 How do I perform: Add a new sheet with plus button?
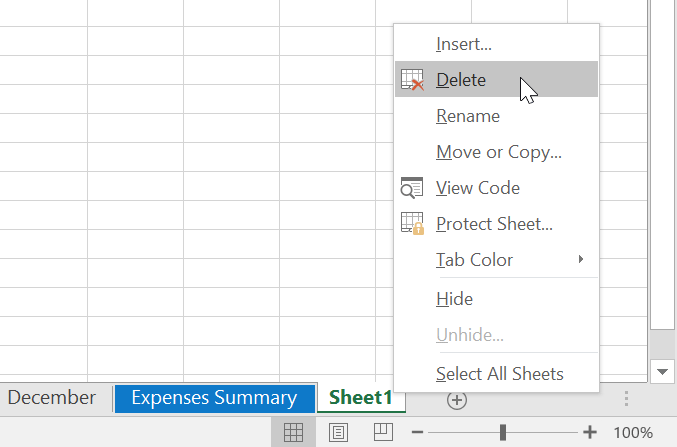pyautogui.click(x=457, y=400)
